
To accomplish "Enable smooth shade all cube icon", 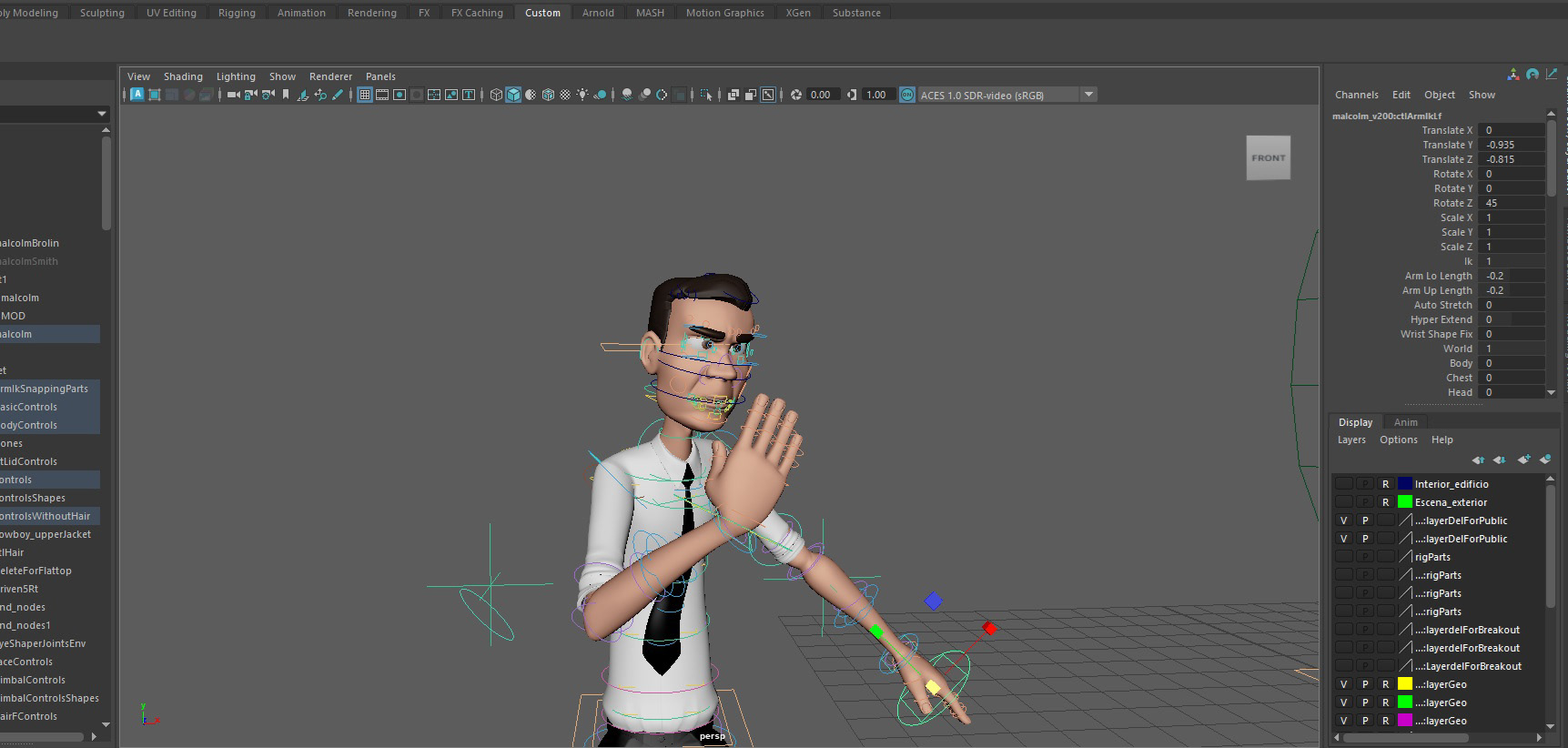I will click(513, 95).
